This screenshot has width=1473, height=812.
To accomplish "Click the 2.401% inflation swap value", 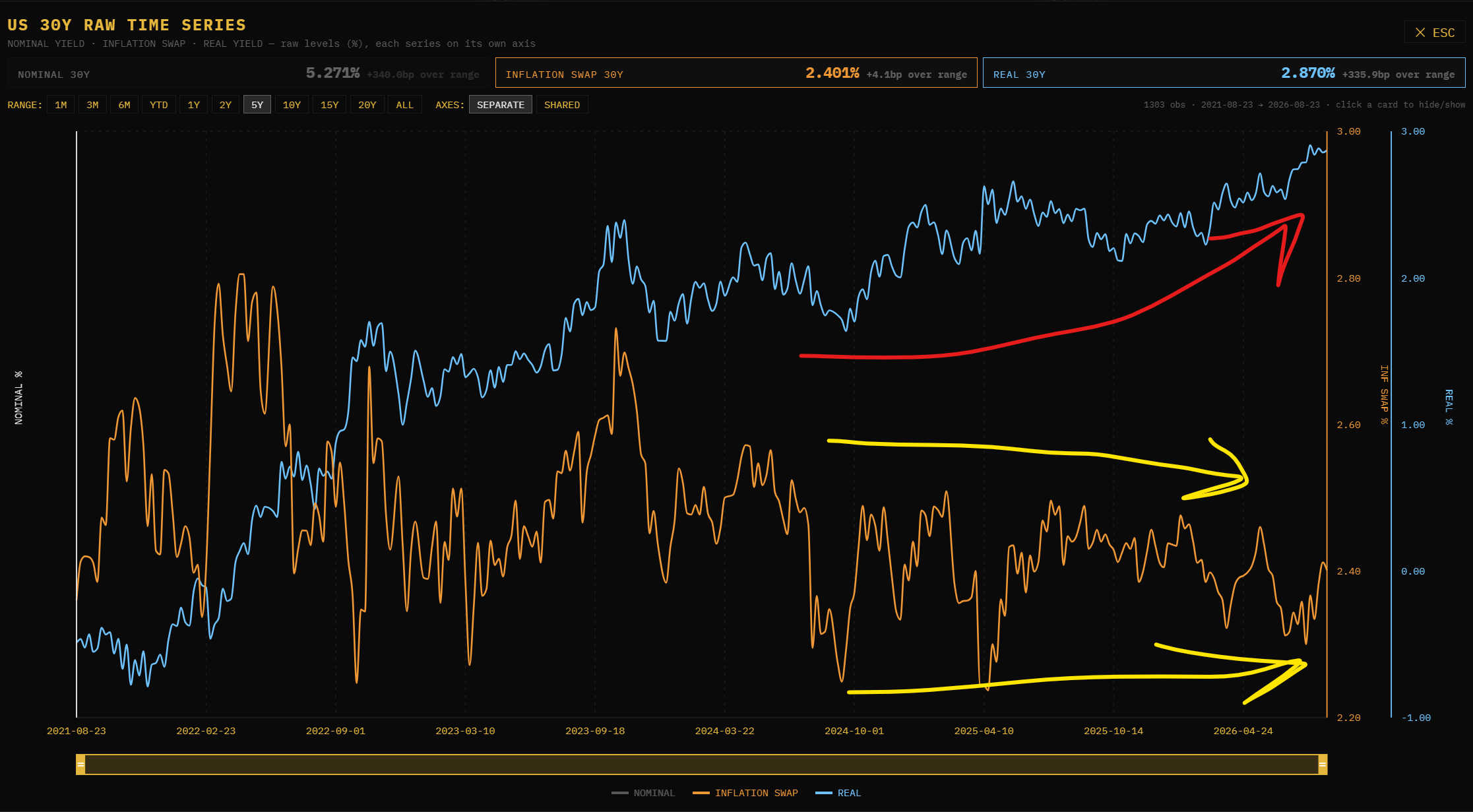I will tap(832, 73).
